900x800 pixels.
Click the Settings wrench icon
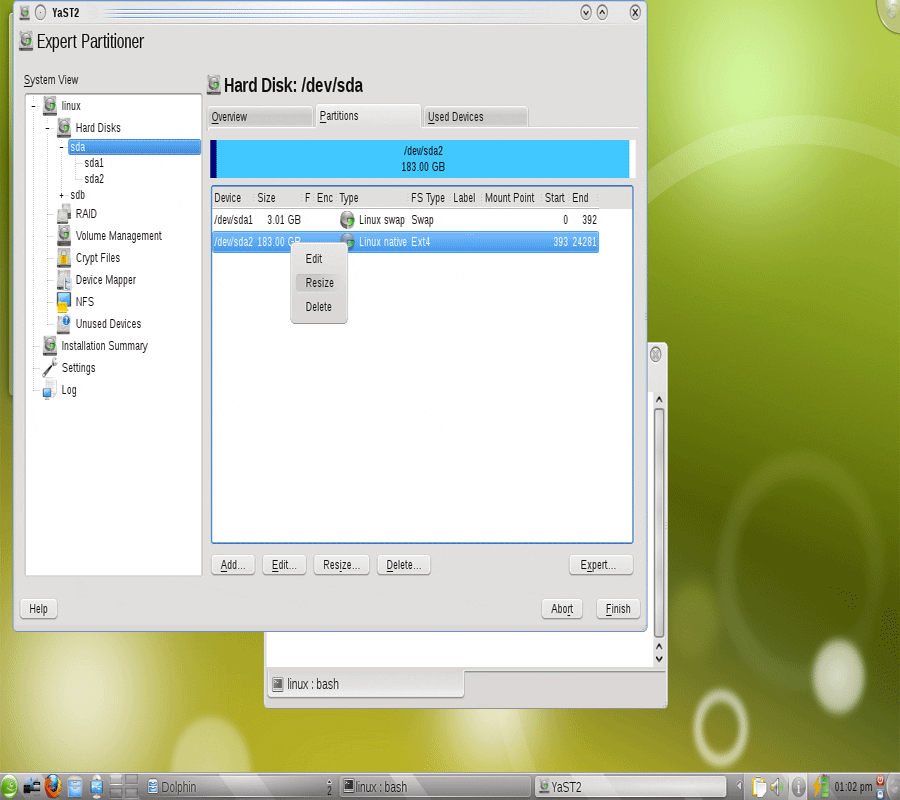pyautogui.click(x=50, y=368)
